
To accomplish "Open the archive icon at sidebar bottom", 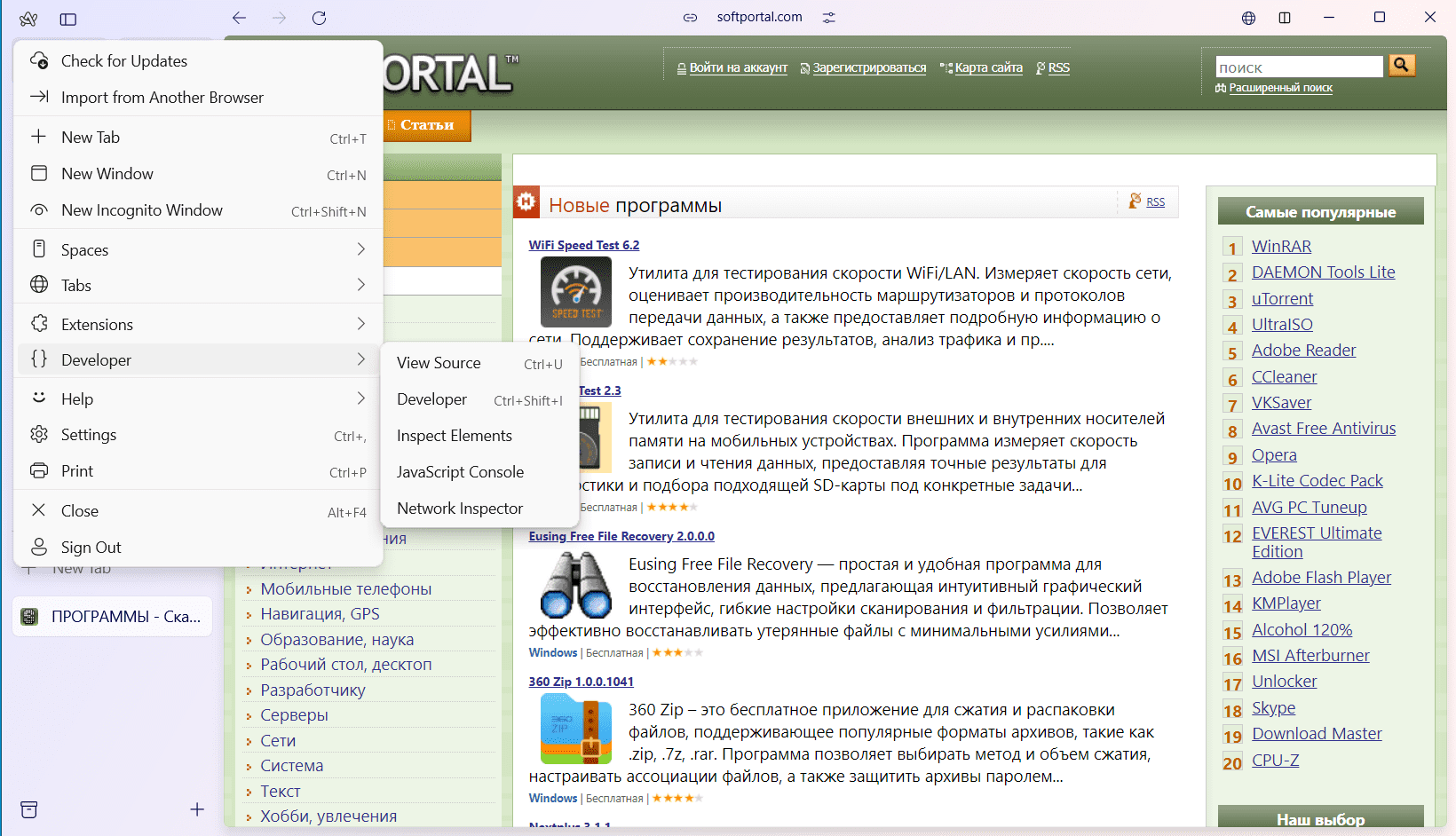I will pyautogui.click(x=29, y=809).
